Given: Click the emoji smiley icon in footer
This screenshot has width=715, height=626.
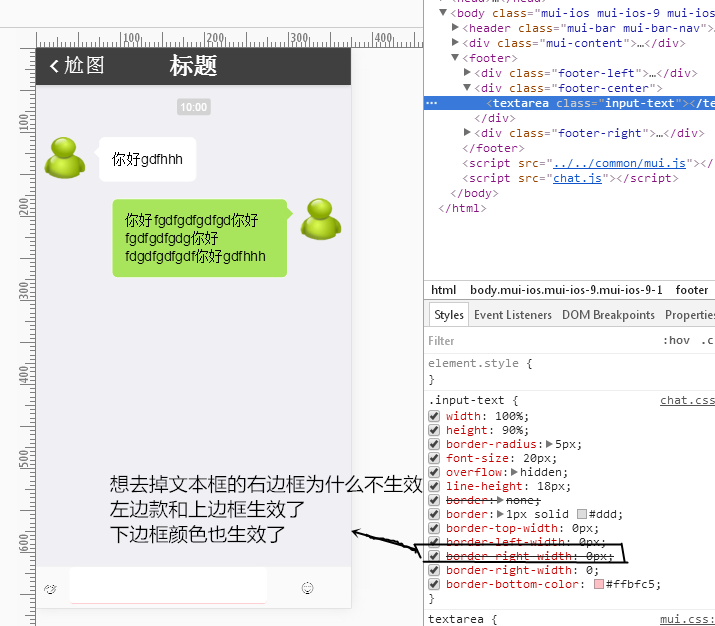Looking at the screenshot, I should tap(308, 589).
